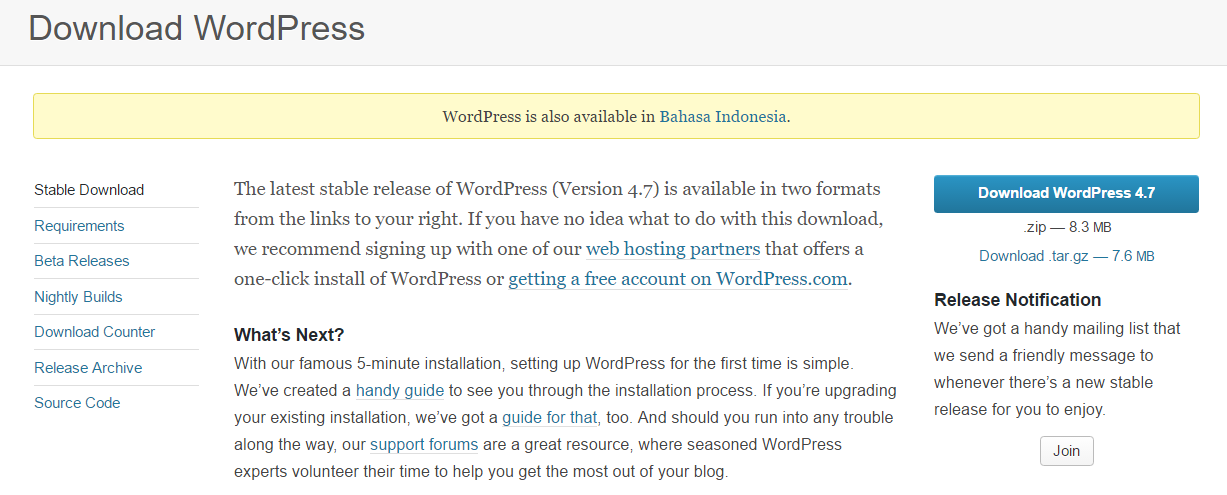
Task: Click the .zip 8.3 MB size text
Action: tap(1066, 228)
